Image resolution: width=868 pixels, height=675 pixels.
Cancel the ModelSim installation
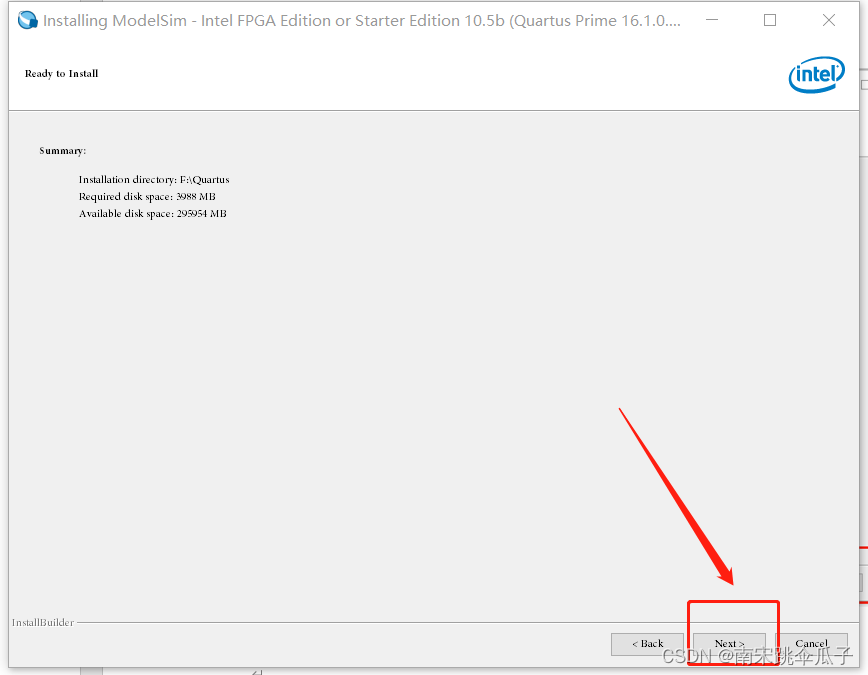pyautogui.click(x=811, y=644)
